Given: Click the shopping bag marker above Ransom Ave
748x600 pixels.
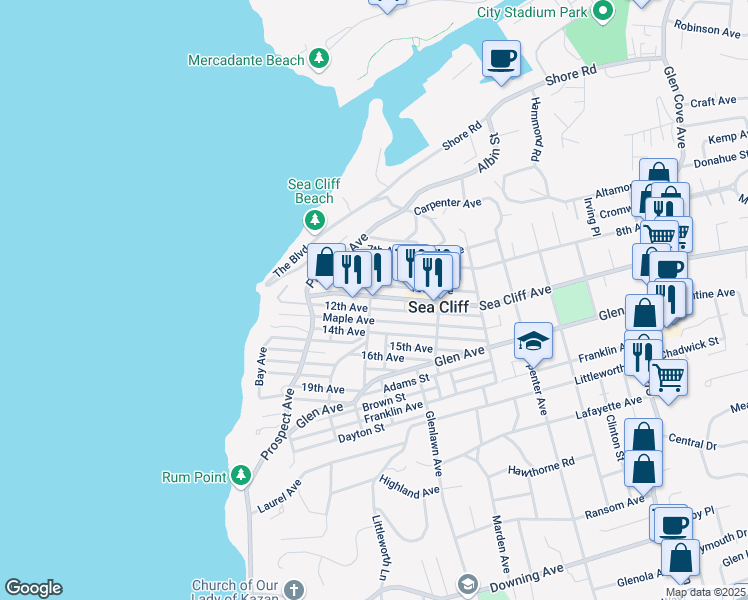Looking at the screenshot, I should (x=645, y=468).
